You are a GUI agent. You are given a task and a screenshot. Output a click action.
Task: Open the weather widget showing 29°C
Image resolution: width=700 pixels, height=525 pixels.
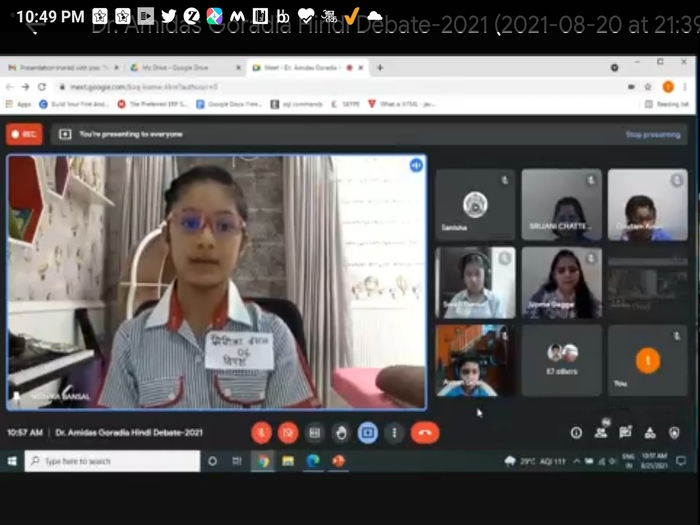tap(534, 461)
